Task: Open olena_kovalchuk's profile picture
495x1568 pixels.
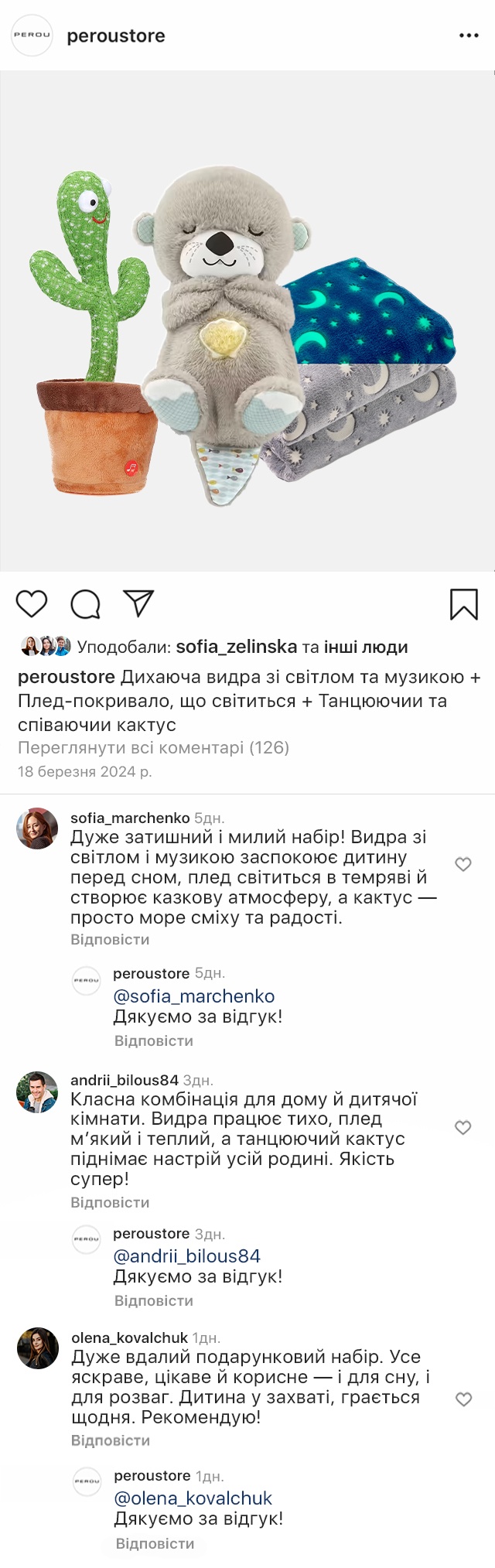Action: [x=38, y=1348]
